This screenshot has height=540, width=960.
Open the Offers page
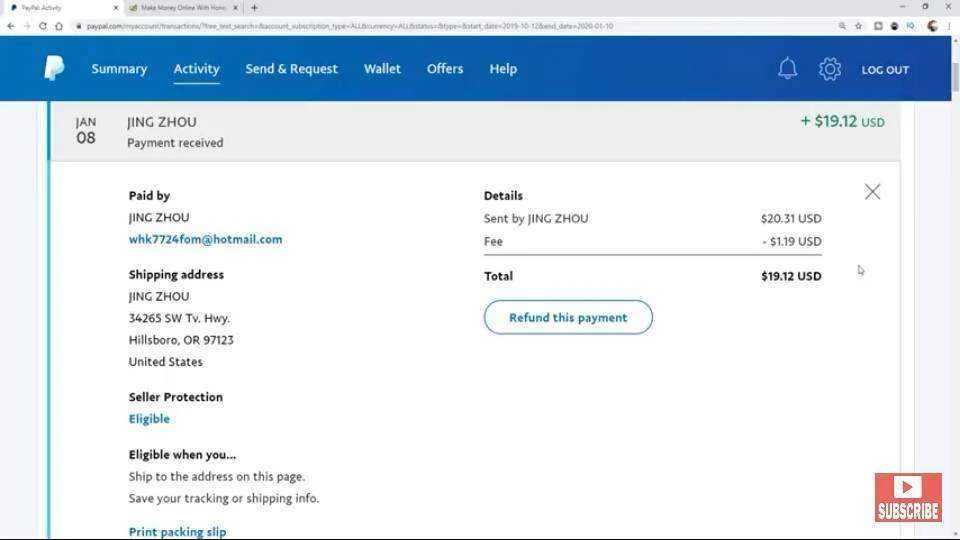pyautogui.click(x=445, y=69)
